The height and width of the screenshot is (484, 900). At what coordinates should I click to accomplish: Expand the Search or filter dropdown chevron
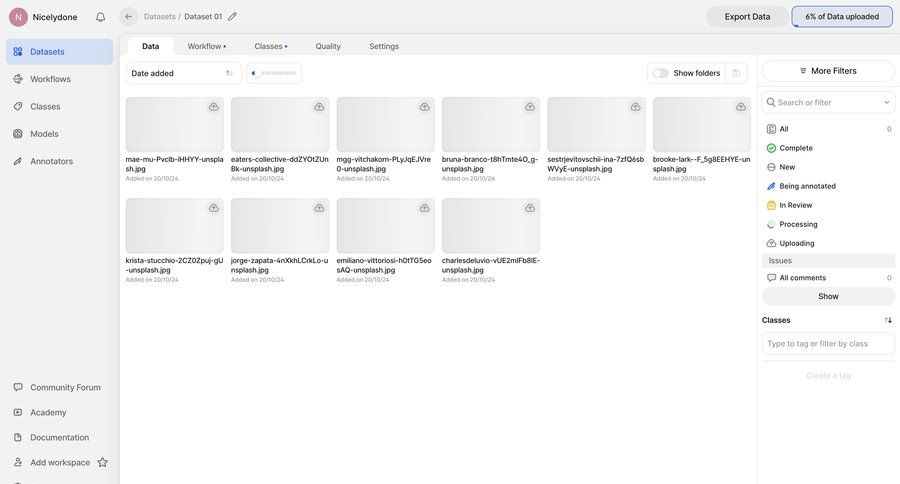click(x=886, y=103)
